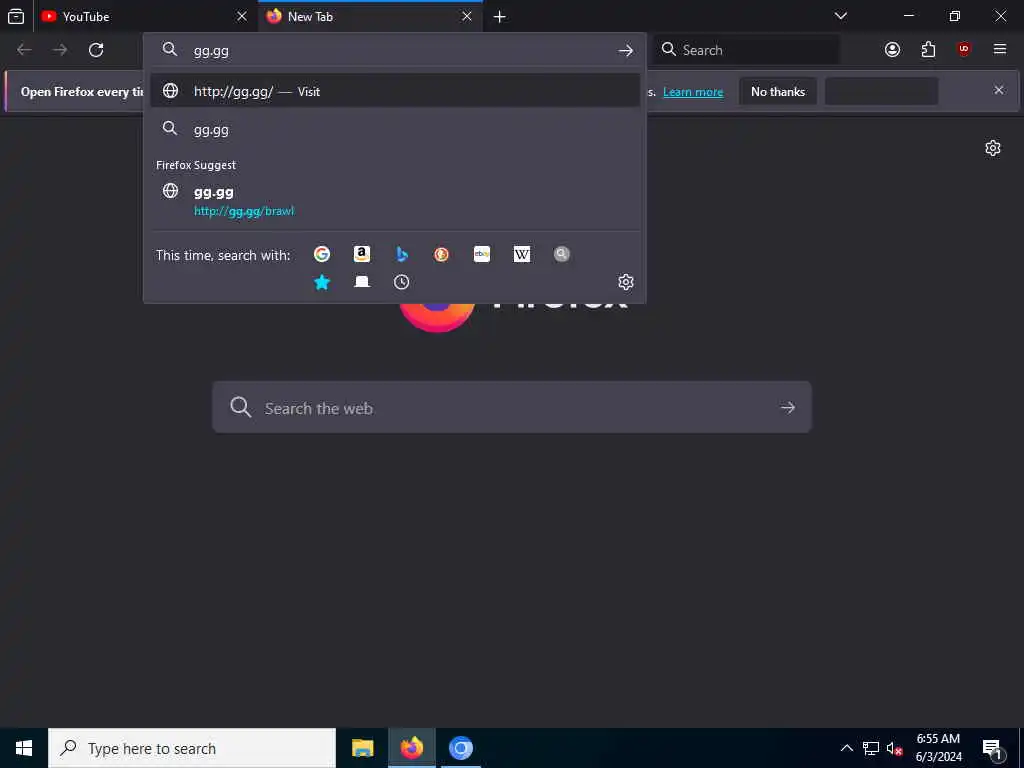Open the gg.gg/brawl Firefox Suggest entry
1024x768 pixels.
point(394,200)
